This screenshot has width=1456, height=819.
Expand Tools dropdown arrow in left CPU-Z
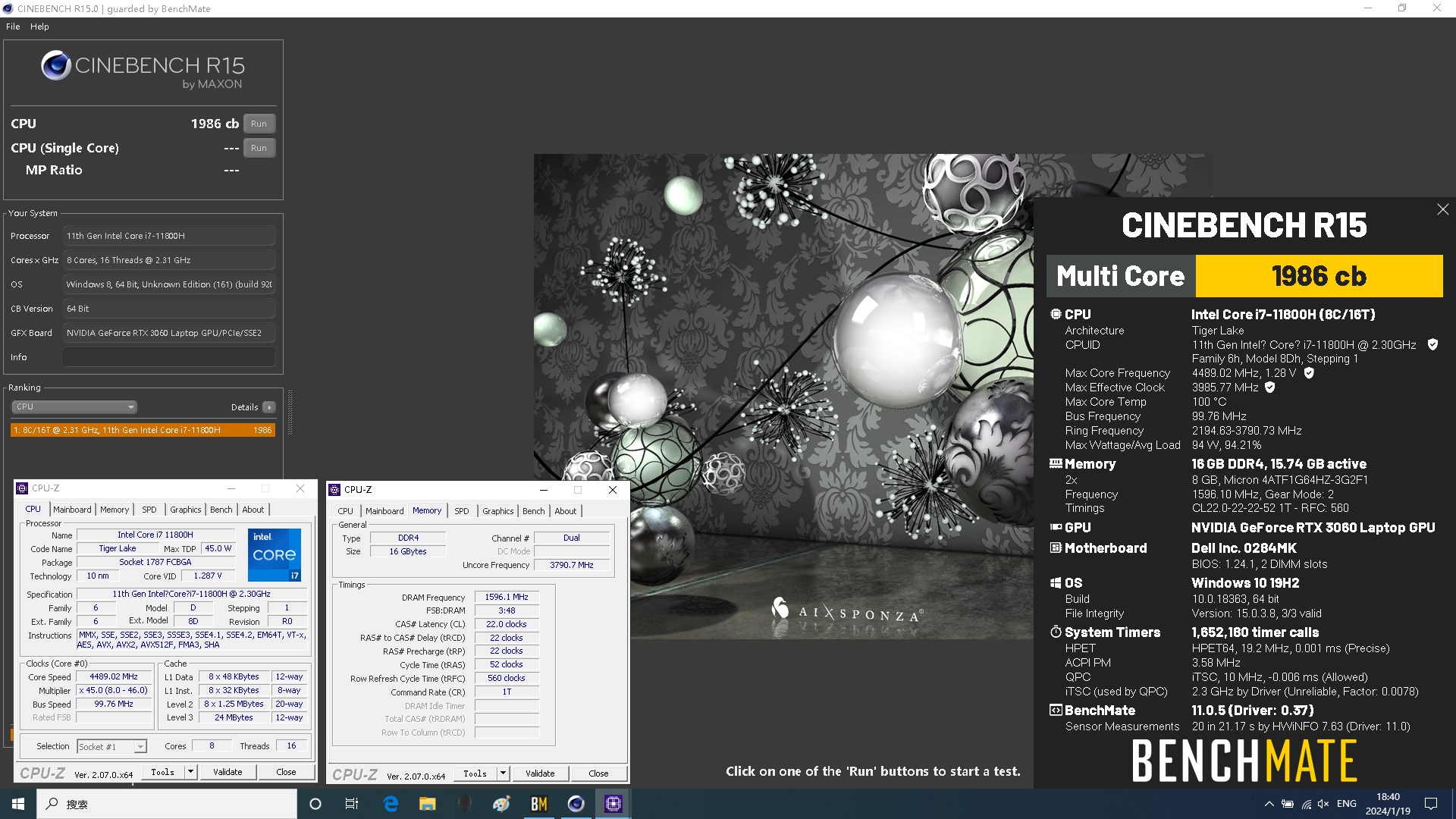point(190,772)
